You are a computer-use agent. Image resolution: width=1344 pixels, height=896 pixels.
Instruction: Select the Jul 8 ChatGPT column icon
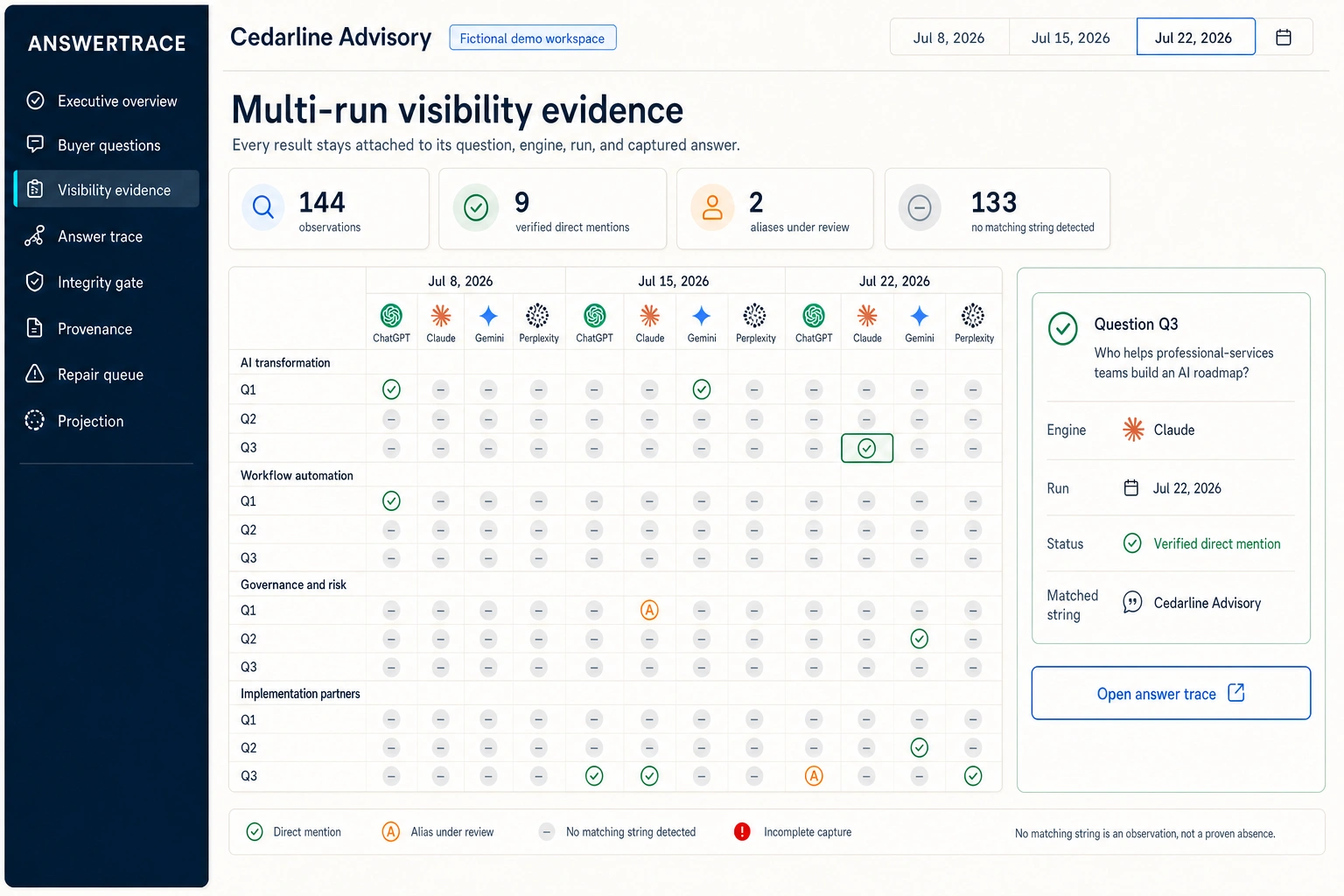391,315
